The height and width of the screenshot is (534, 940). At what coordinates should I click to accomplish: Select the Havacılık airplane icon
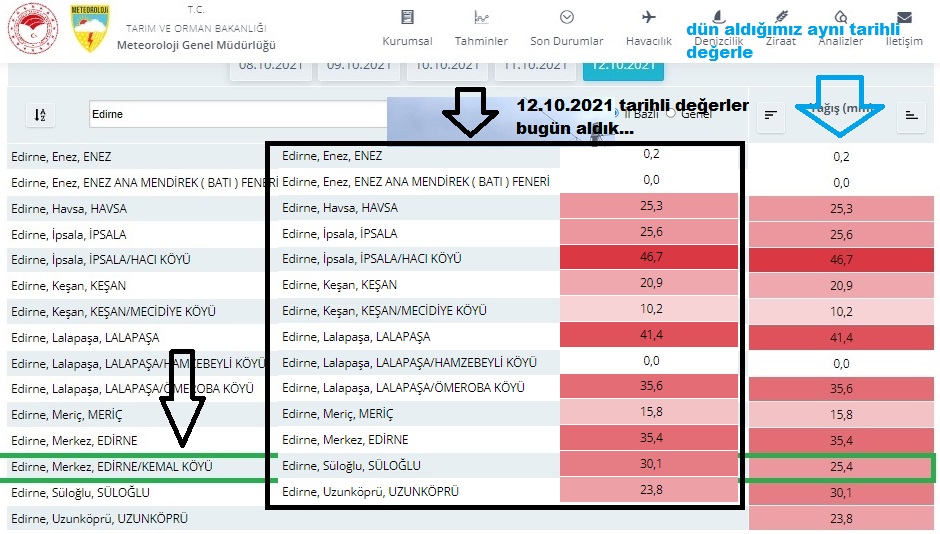648,17
